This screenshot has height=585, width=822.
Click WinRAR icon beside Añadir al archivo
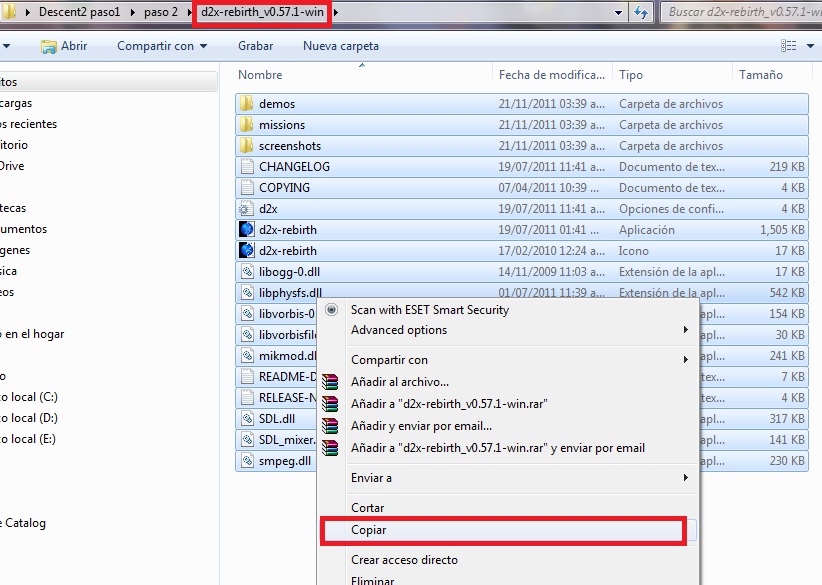[330, 382]
